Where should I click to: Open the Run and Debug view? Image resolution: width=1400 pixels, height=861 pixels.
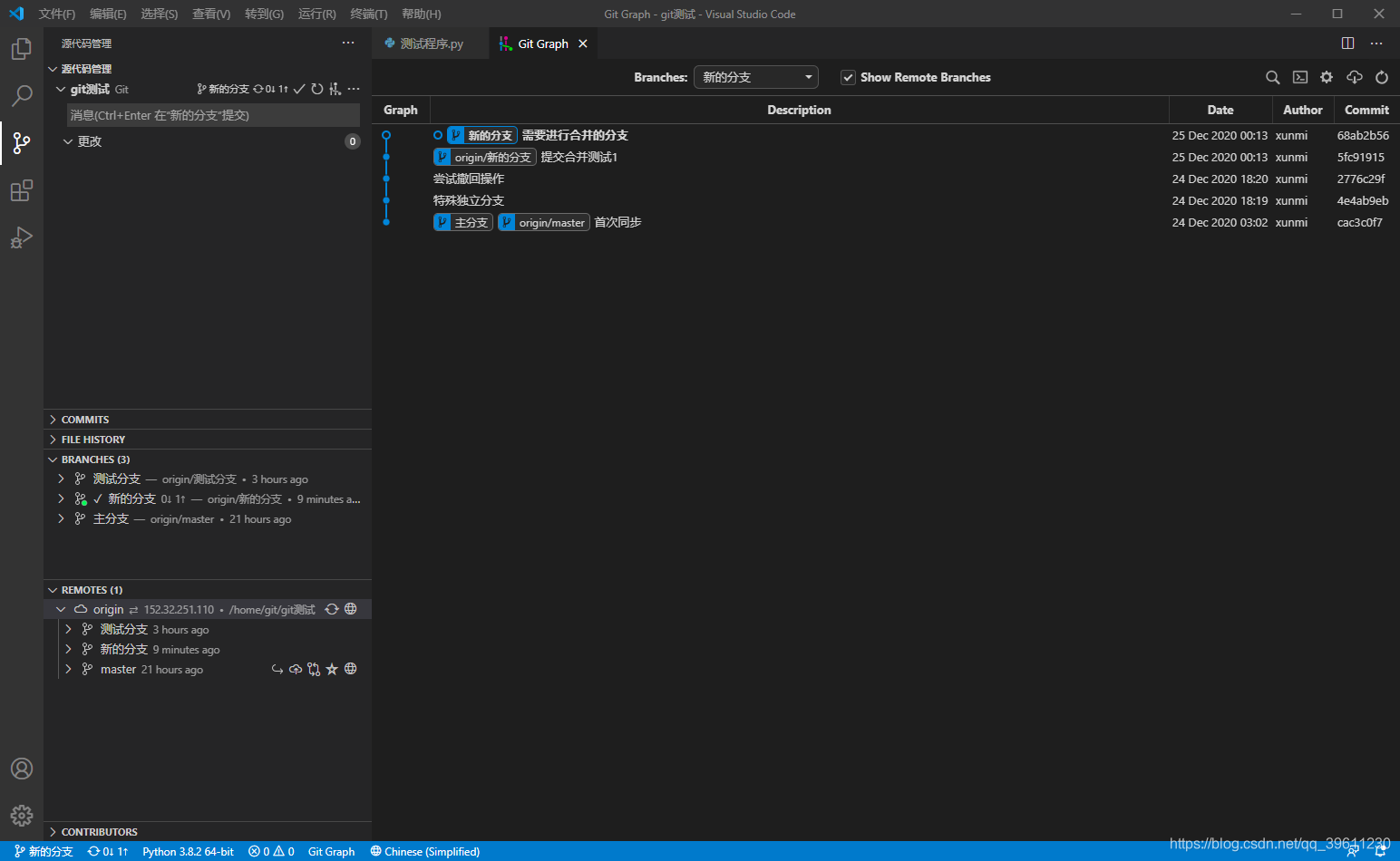(x=22, y=237)
